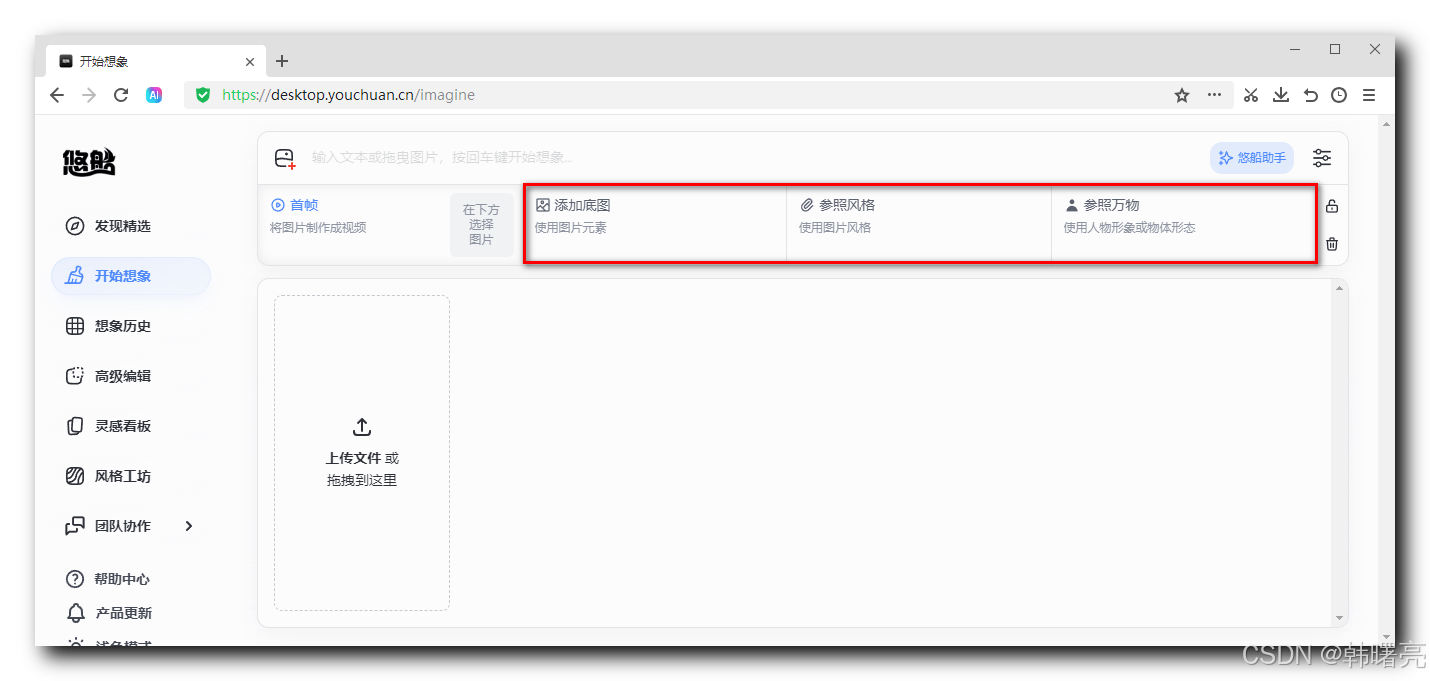This screenshot has width=1430, height=681.
Task: Open the settings sliders icon
Action: point(1322,158)
